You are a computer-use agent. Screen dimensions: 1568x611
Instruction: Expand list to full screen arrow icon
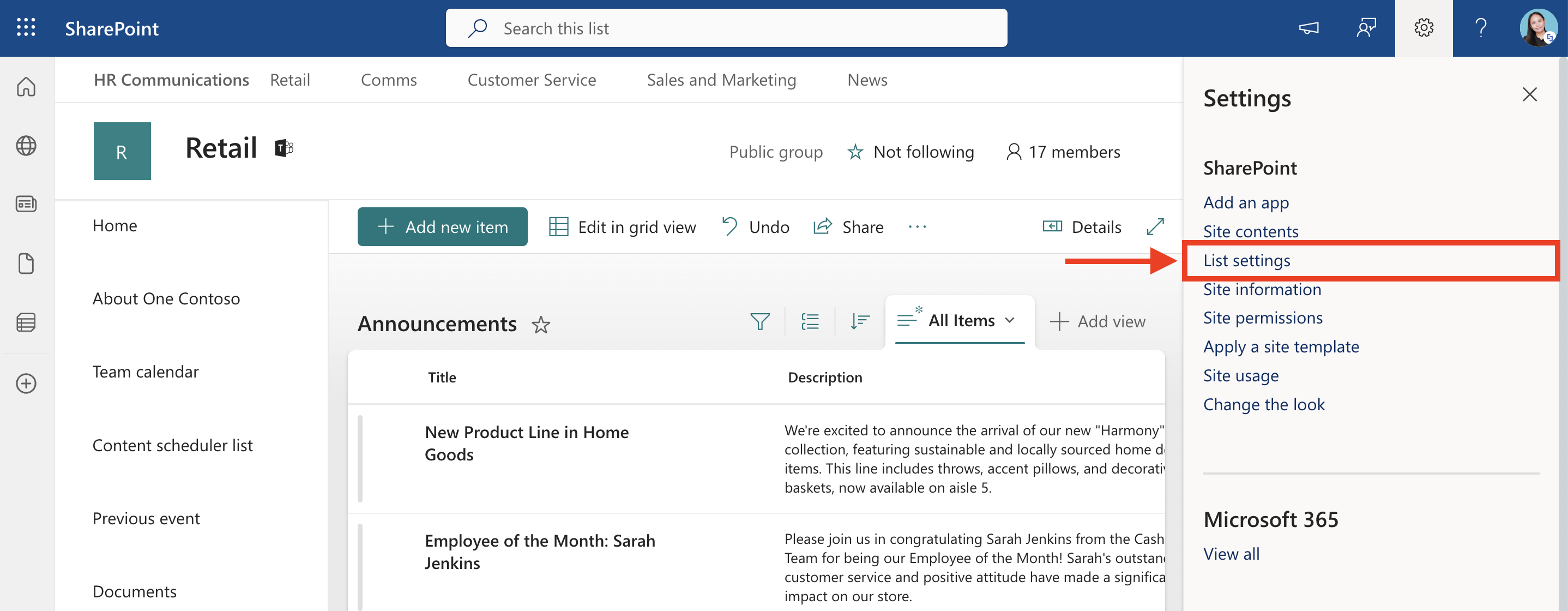pos(1155,226)
